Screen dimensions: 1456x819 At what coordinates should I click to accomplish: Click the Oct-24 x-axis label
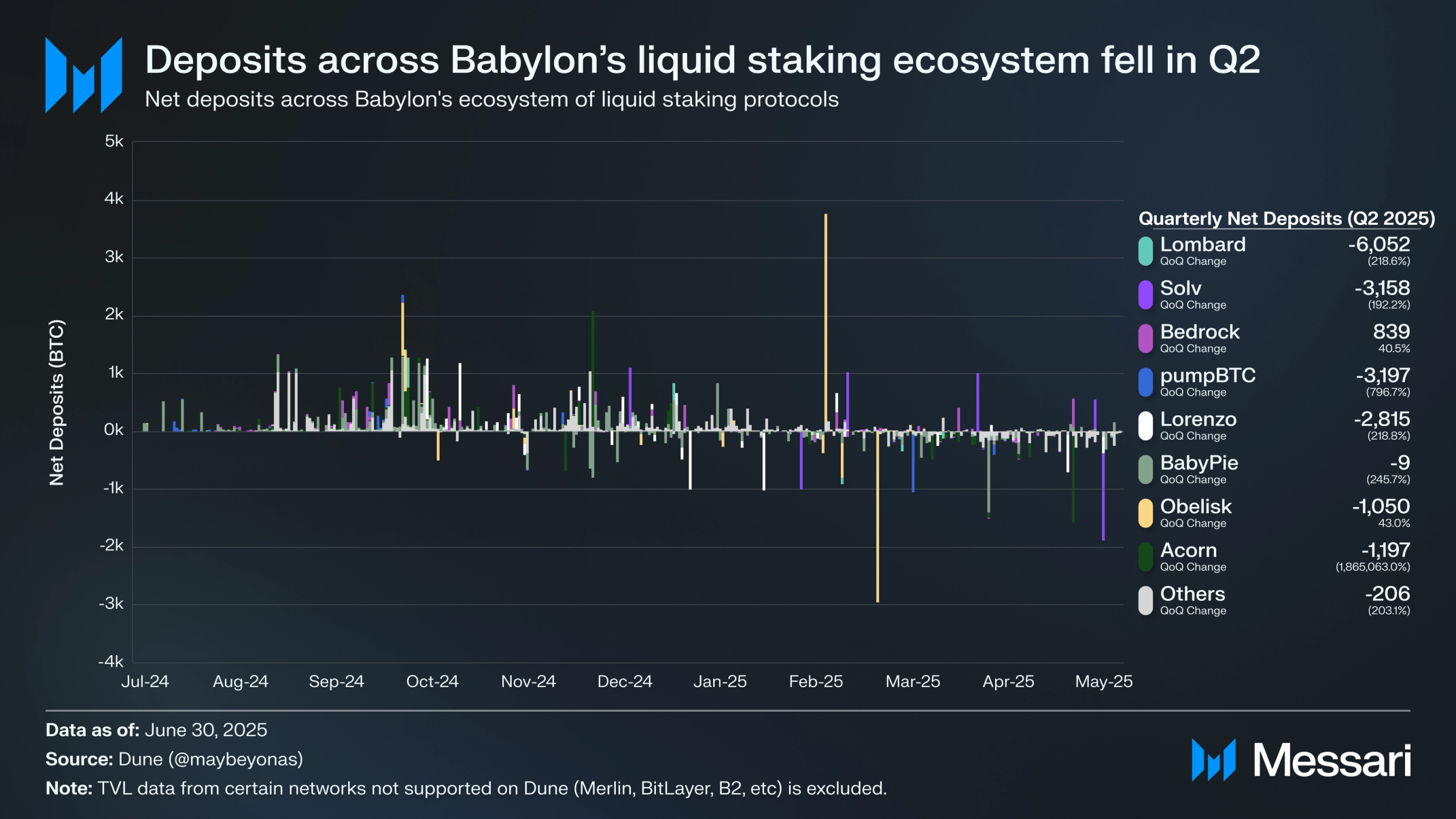pyautogui.click(x=432, y=681)
